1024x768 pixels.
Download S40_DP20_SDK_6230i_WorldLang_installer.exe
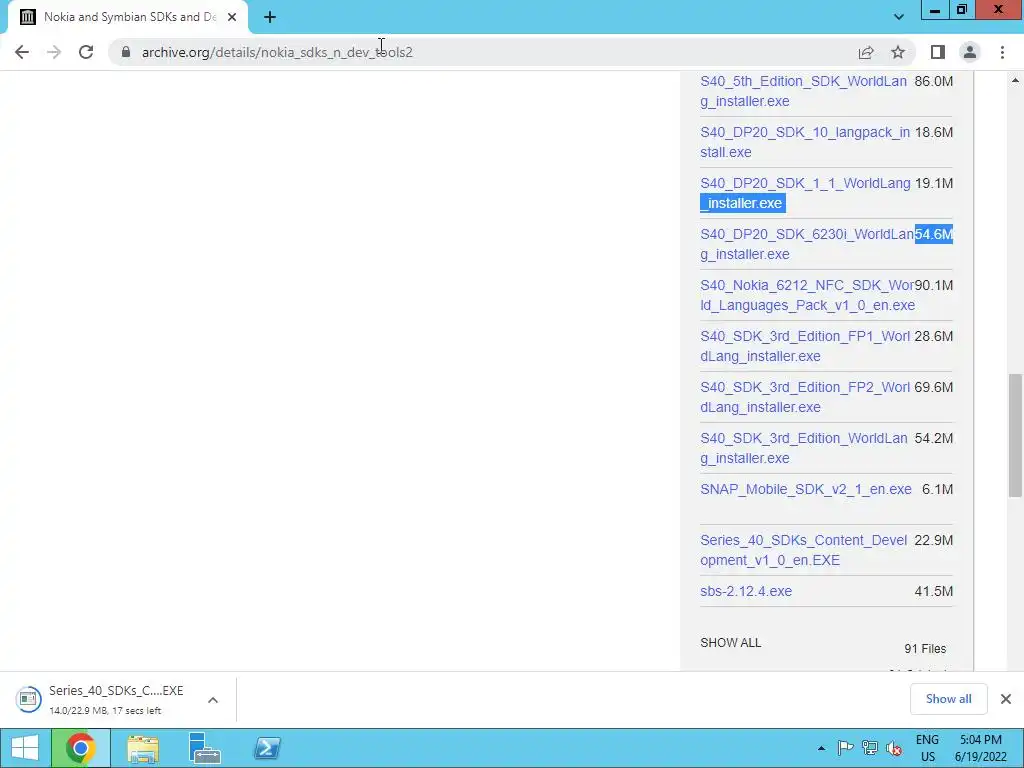point(807,244)
